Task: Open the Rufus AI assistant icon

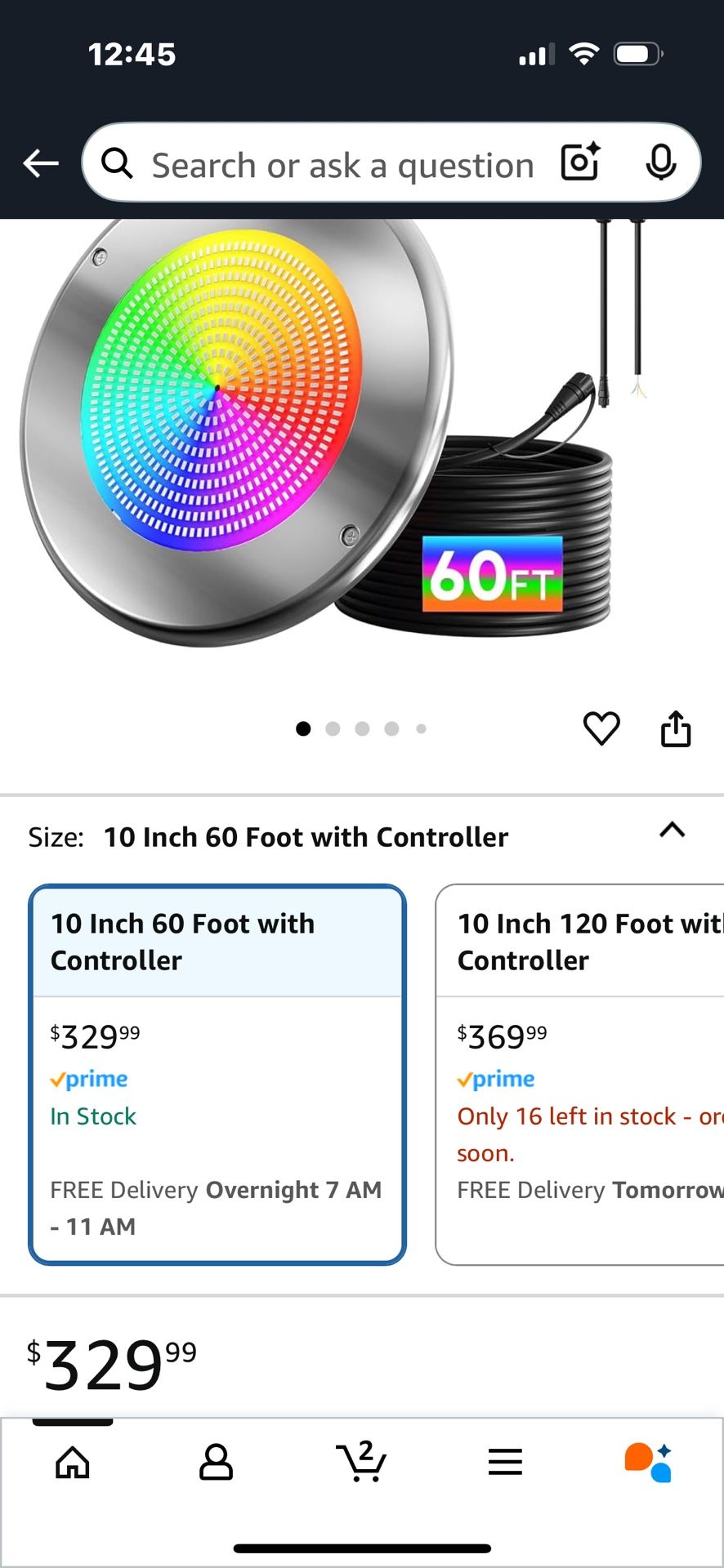Action: pyautogui.click(x=650, y=1462)
